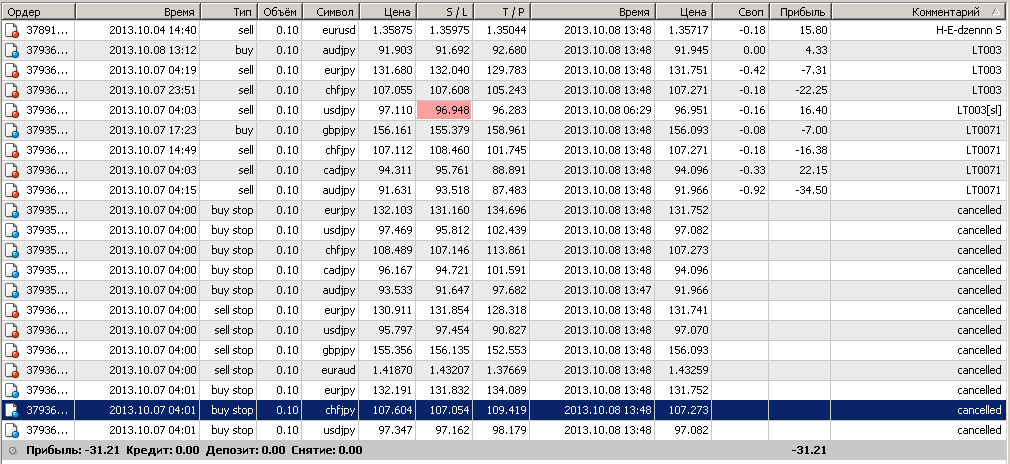This screenshot has width=1010, height=464.
Task: Click the close time 2013.10.08 13:47
Action: [608, 290]
